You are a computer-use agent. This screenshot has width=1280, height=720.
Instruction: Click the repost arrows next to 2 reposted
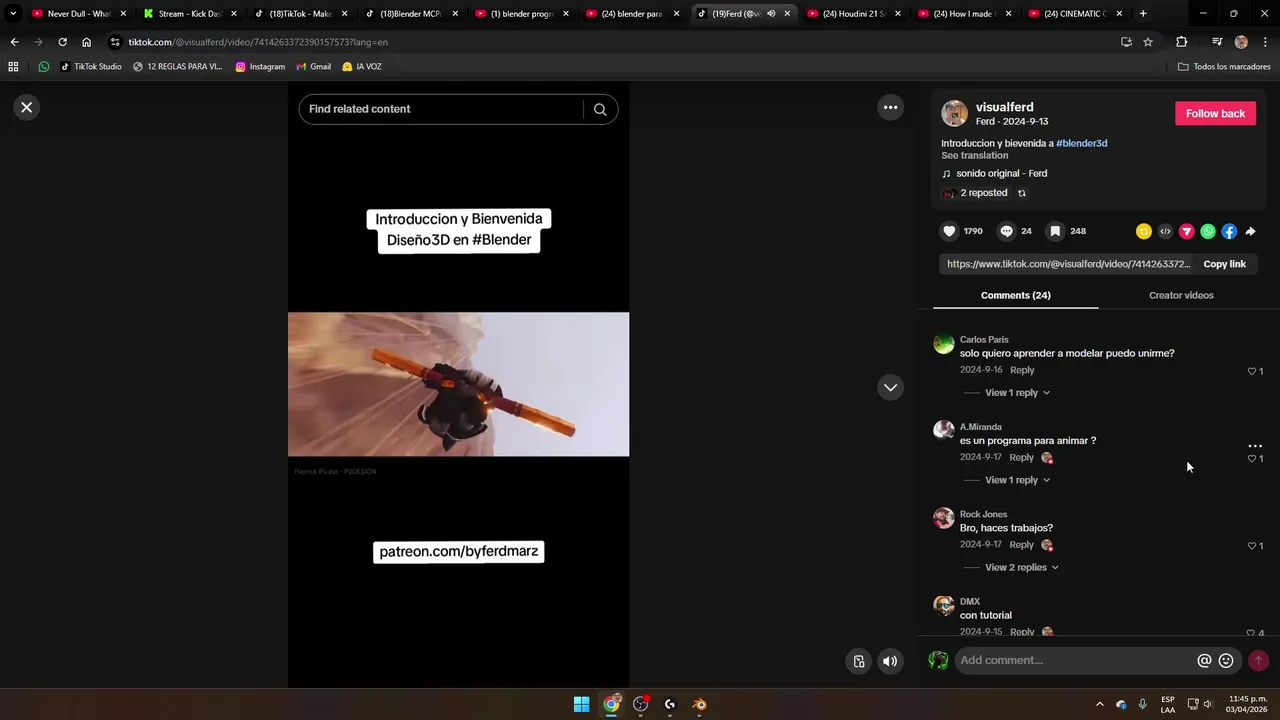pos(1021,193)
